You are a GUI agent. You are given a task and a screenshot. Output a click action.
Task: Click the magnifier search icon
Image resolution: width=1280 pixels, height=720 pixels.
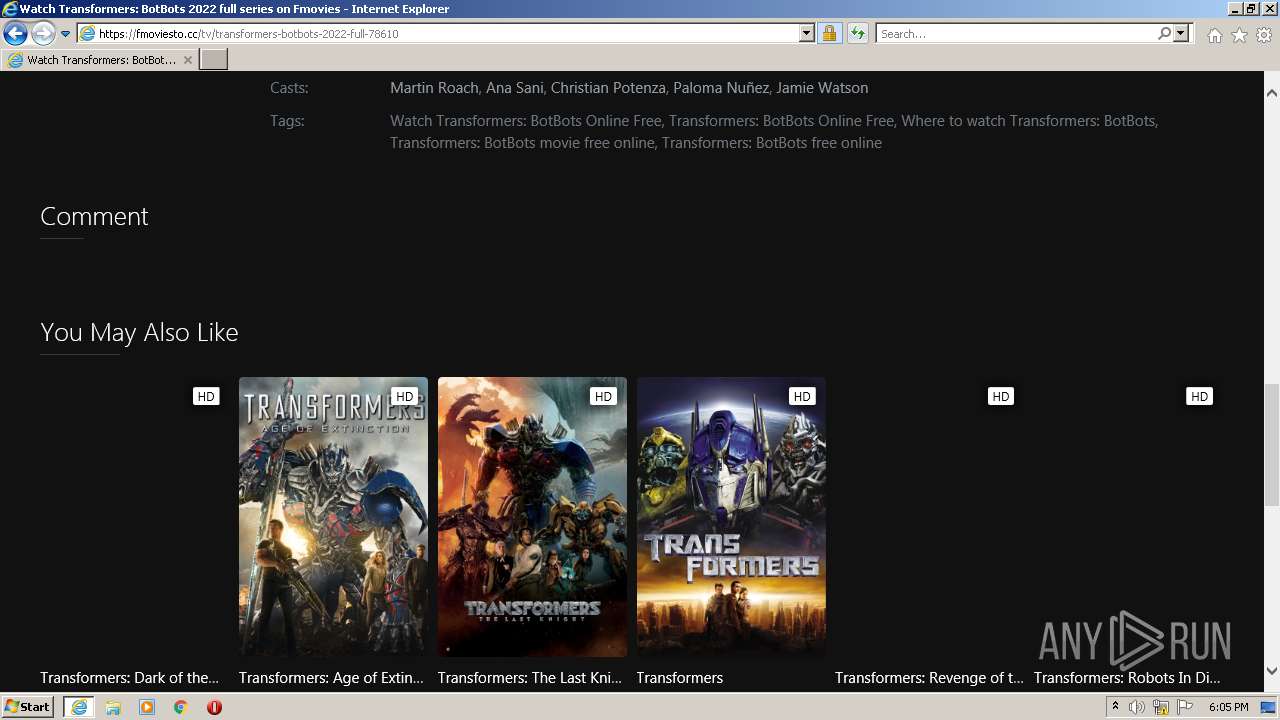pyautogui.click(x=1164, y=34)
